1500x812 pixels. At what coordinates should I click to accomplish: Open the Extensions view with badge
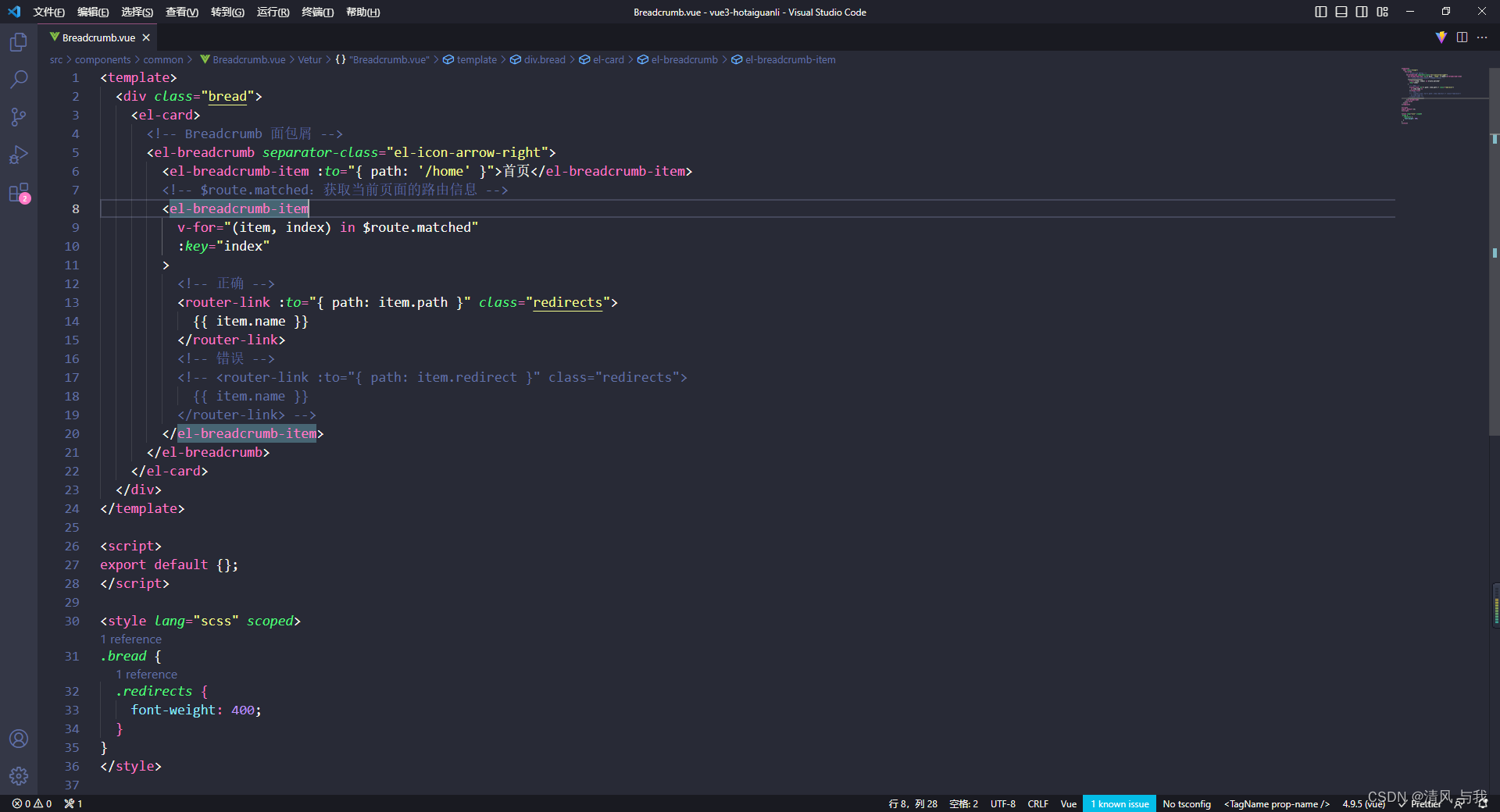click(19, 193)
